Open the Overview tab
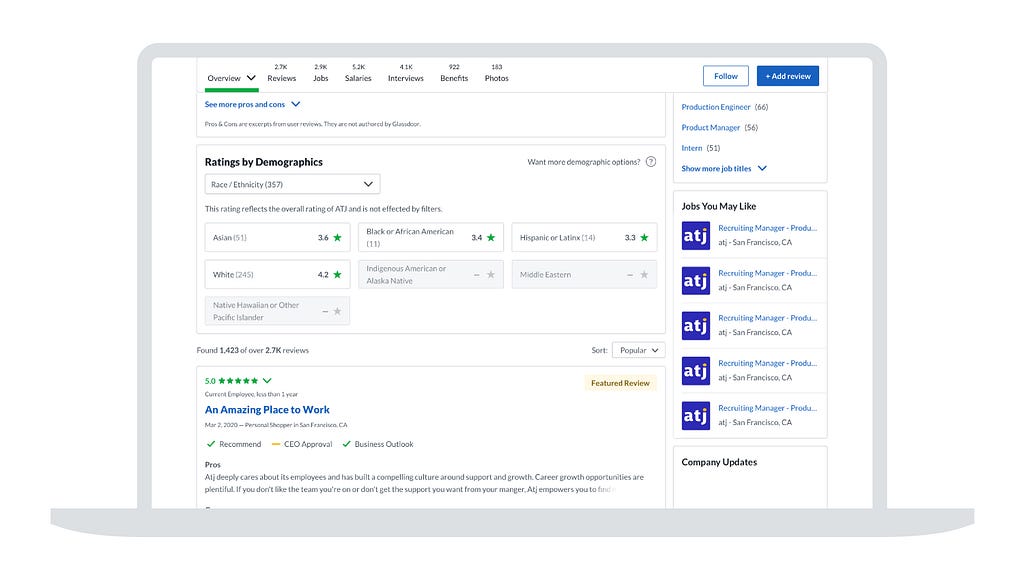This screenshot has height=581, width=1024. pyautogui.click(x=224, y=78)
